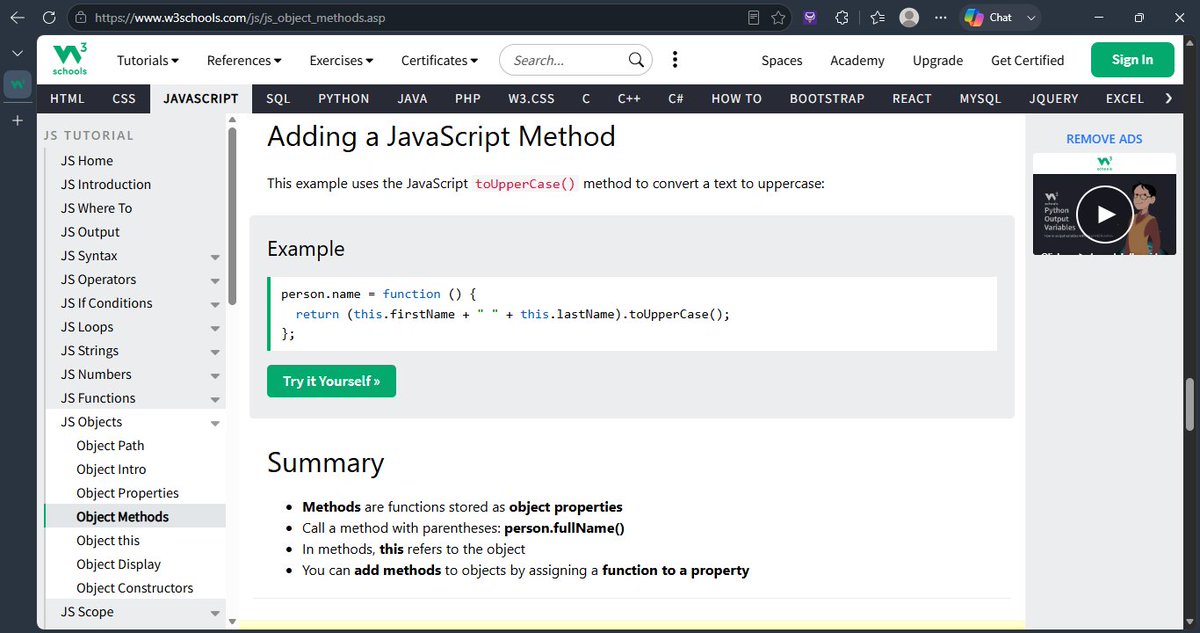This screenshot has height=633, width=1200.
Task: Click the browser back arrow
Action: click(x=17, y=18)
